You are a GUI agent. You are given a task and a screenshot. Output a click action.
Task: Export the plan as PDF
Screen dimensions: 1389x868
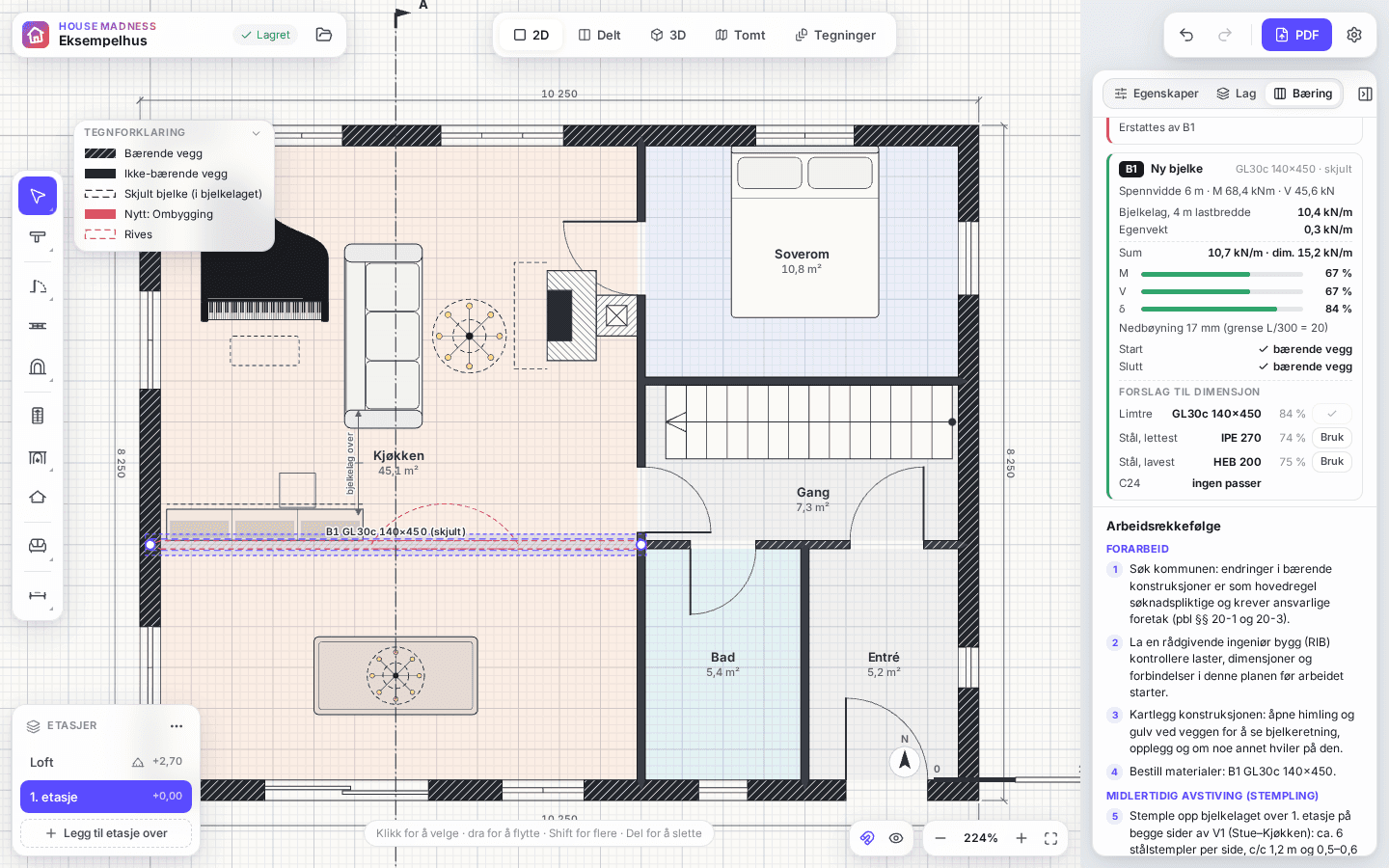click(x=1296, y=35)
